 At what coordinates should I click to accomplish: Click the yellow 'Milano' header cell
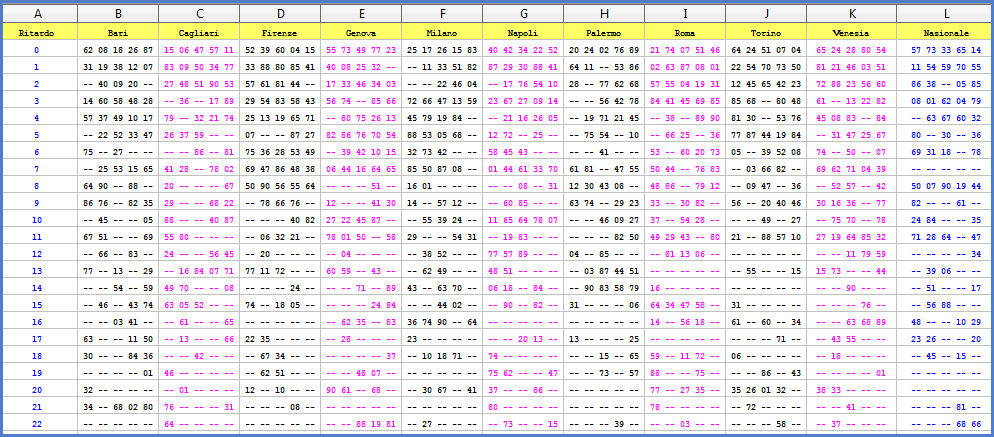[442, 32]
